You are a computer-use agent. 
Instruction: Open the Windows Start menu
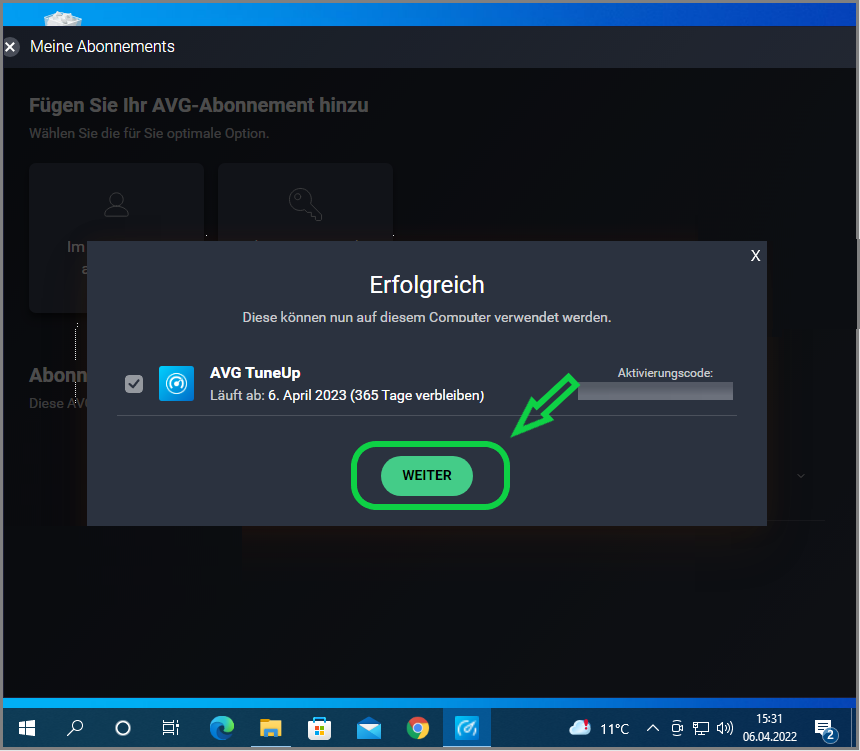27,729
